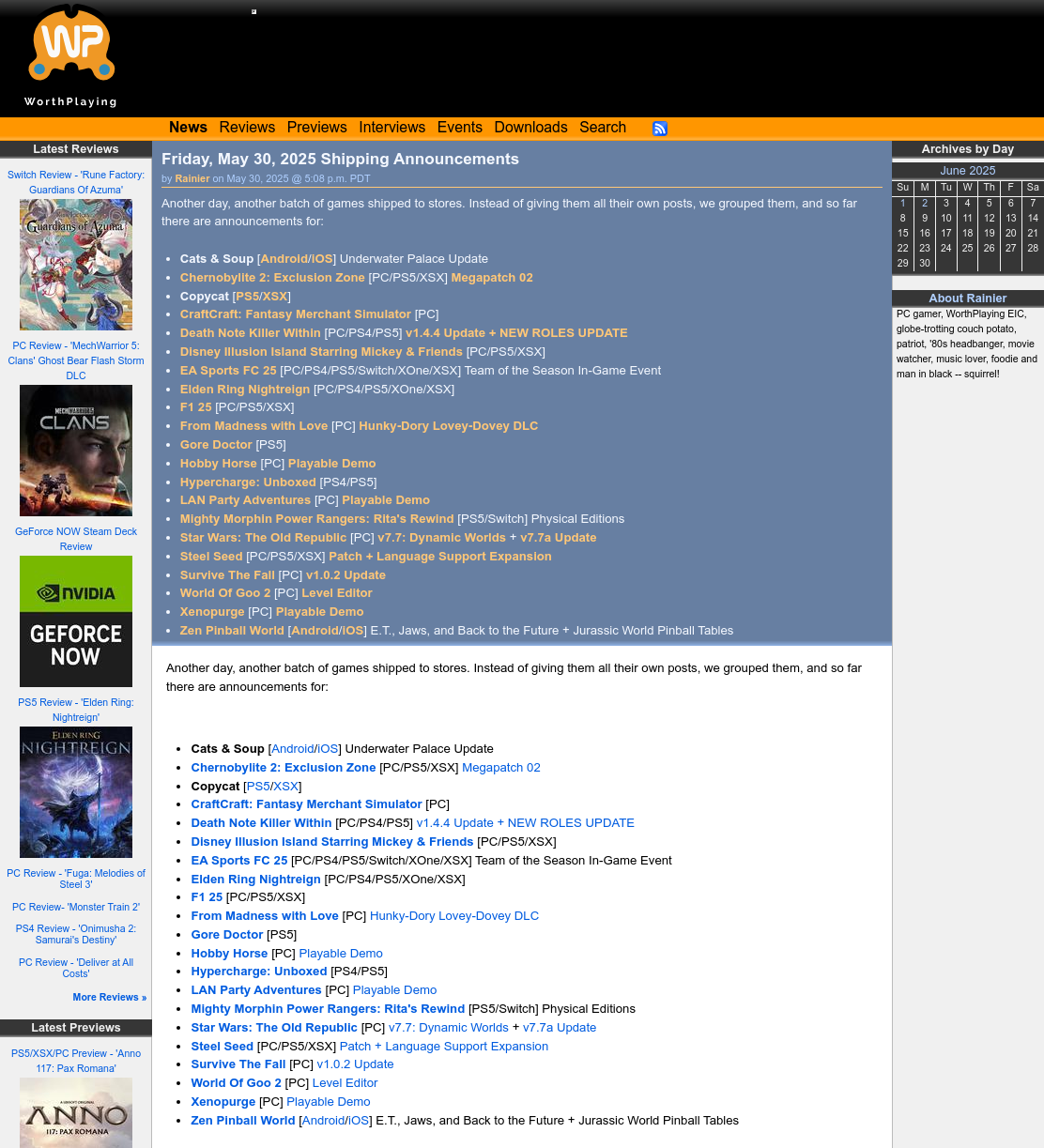Open GeForce NOW Steam Deck Review link
Viewport: 1044px width, 1148px height.
[x=76, y=539]
